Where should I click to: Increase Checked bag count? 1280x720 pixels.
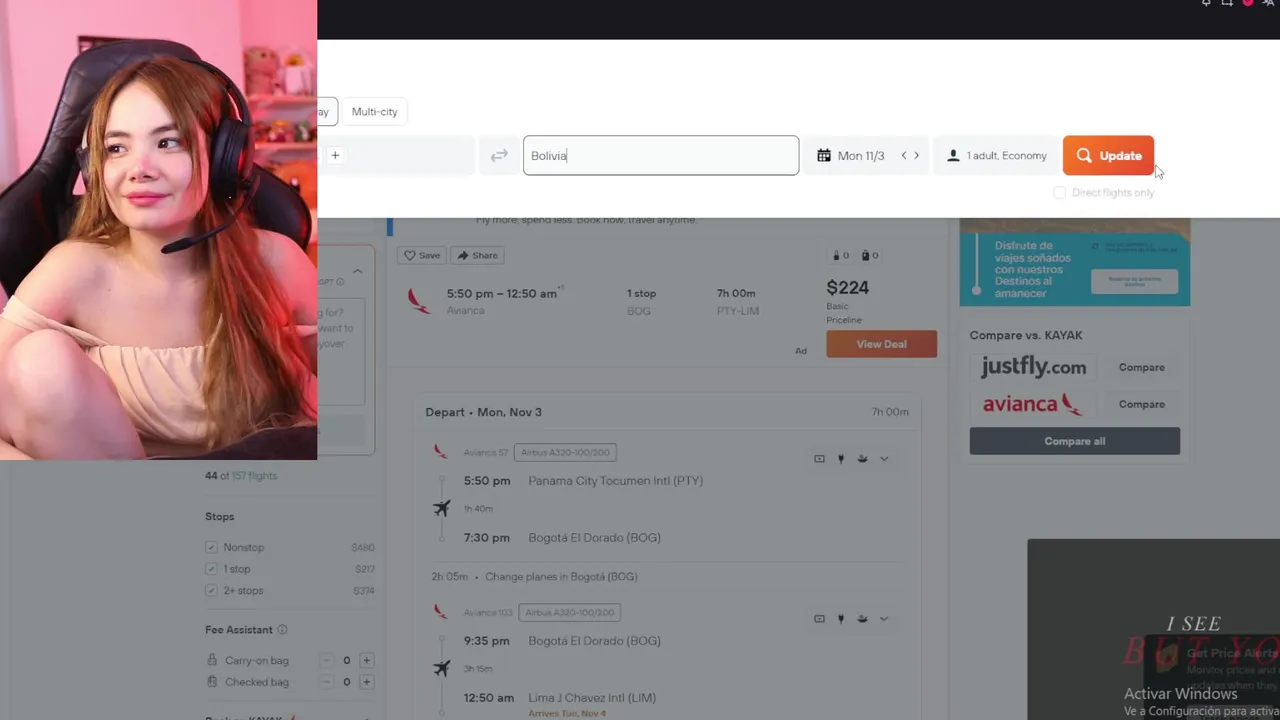click(x=367, y=682)
